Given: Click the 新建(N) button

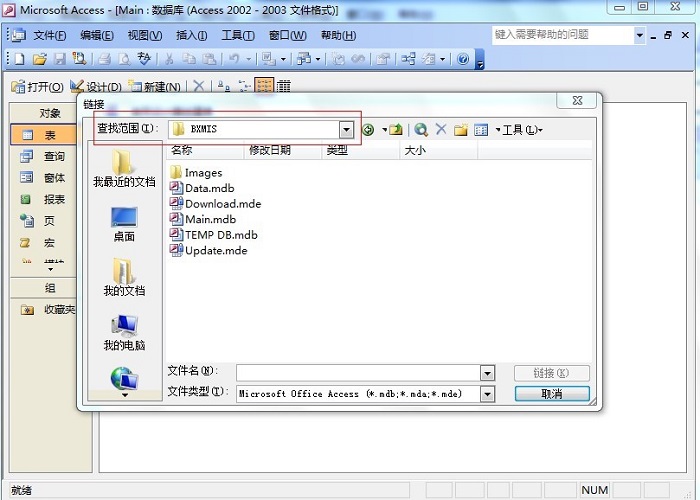Looking at the screenshot, I should coord(154,87).
